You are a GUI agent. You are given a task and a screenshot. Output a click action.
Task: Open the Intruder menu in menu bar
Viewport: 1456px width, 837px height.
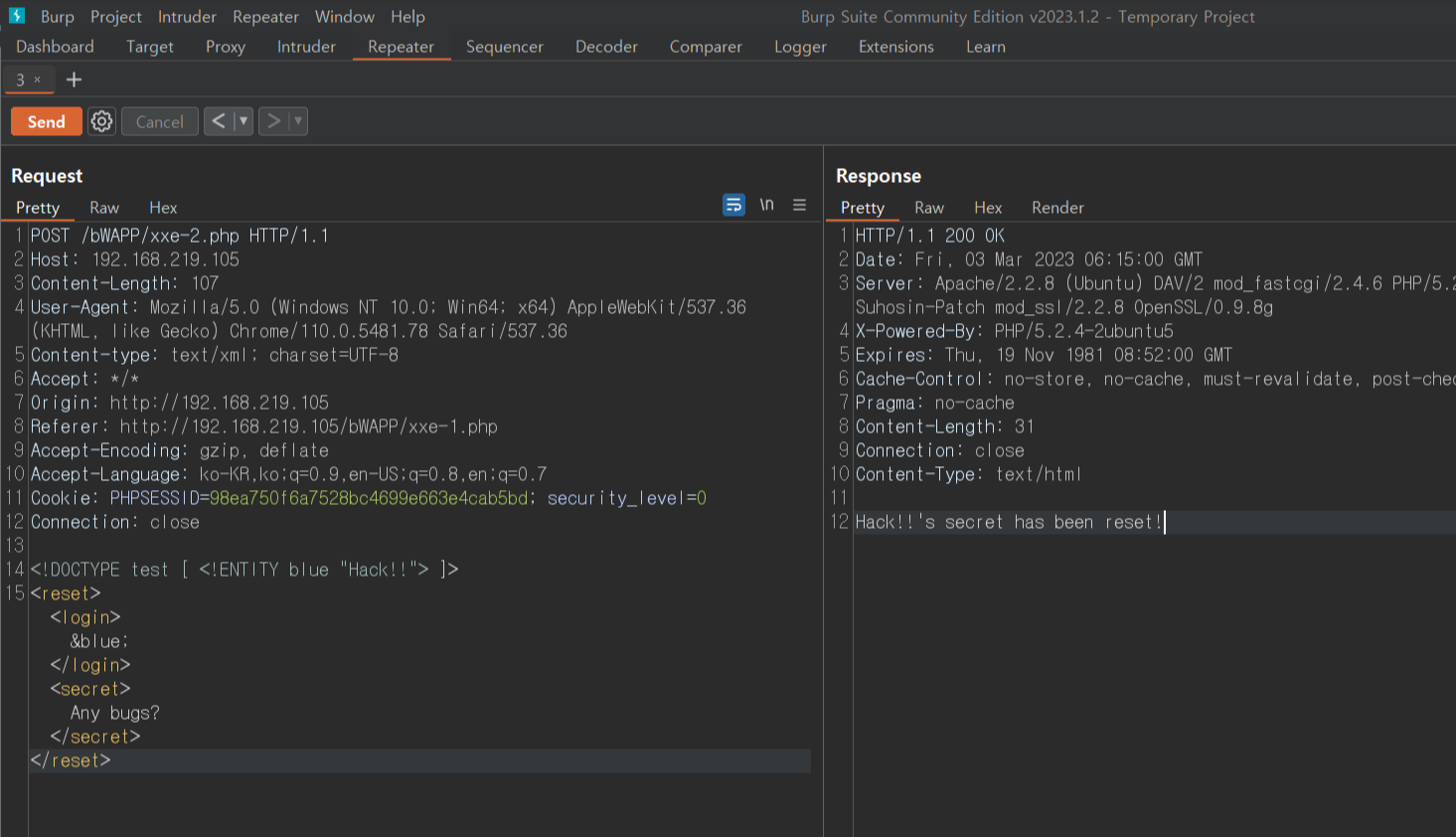[x=187, y=17]
